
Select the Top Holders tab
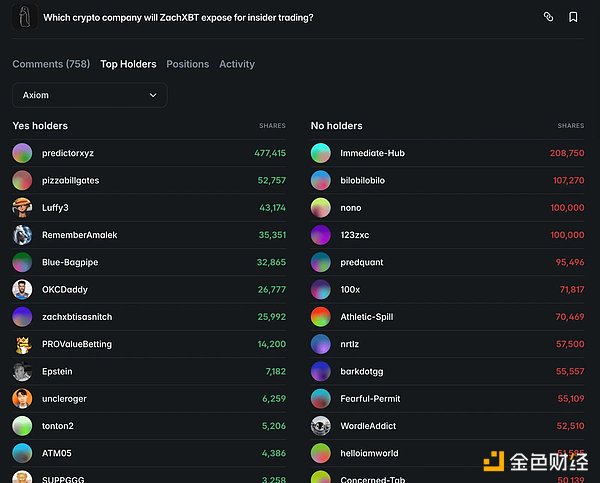tap(128, 64)
